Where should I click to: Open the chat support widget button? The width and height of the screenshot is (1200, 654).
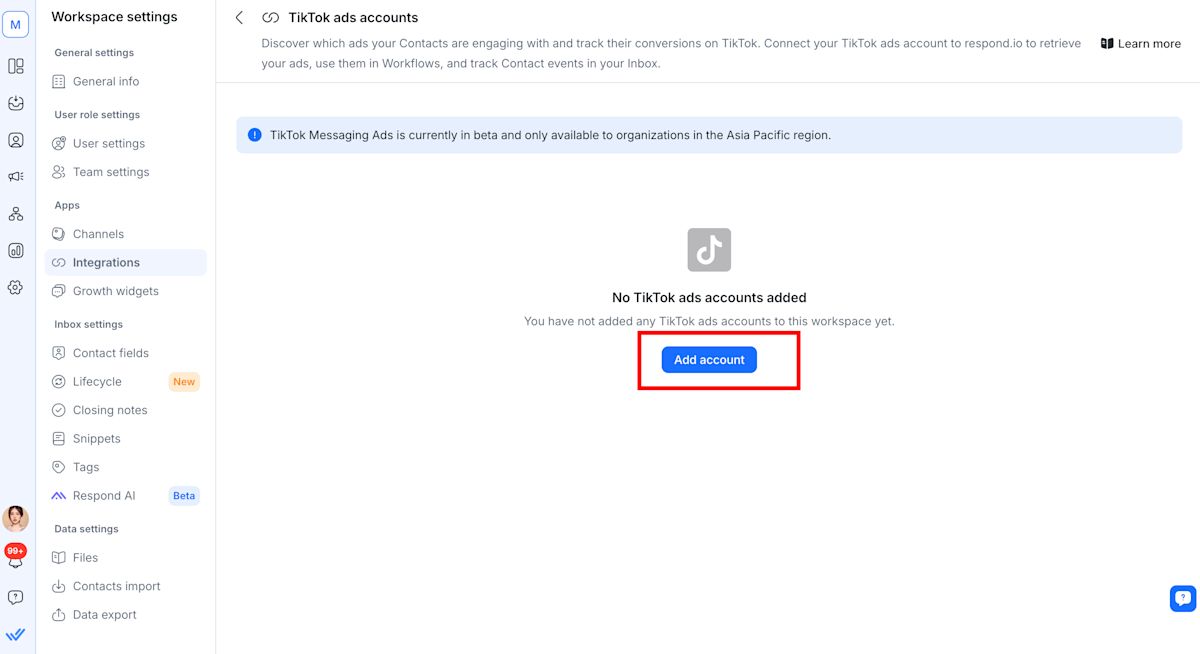pos(1183,598)
